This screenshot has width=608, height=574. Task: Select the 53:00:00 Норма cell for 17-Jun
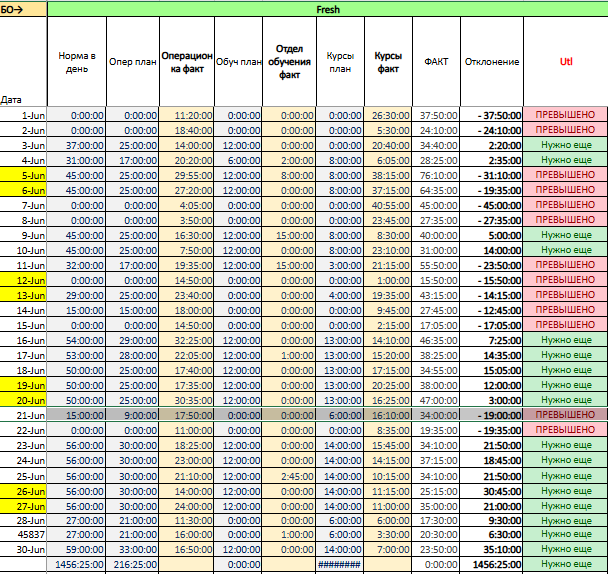(x=77, y=355)
